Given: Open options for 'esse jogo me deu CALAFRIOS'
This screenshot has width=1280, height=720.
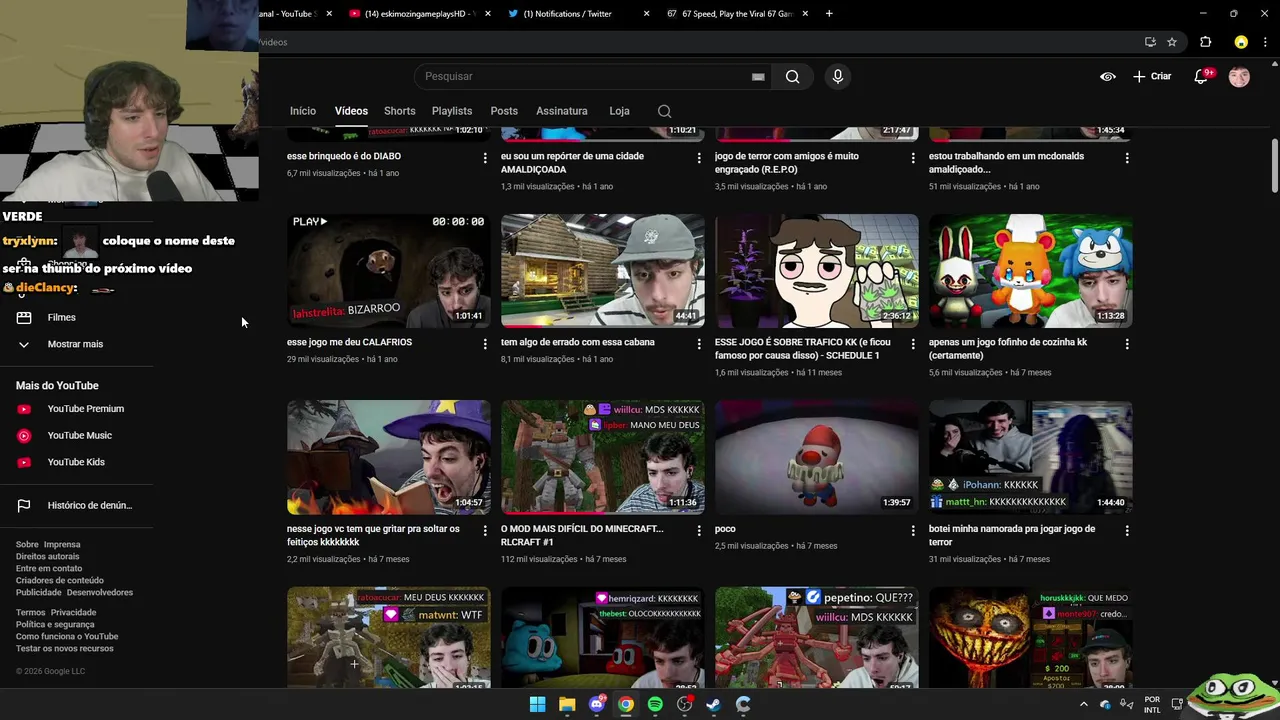Looking at the screenshot, I should click(x=485, y=344).
